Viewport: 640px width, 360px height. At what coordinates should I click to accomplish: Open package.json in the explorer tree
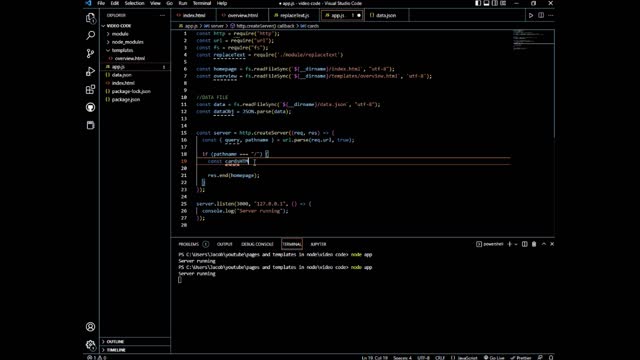point(135,99)
